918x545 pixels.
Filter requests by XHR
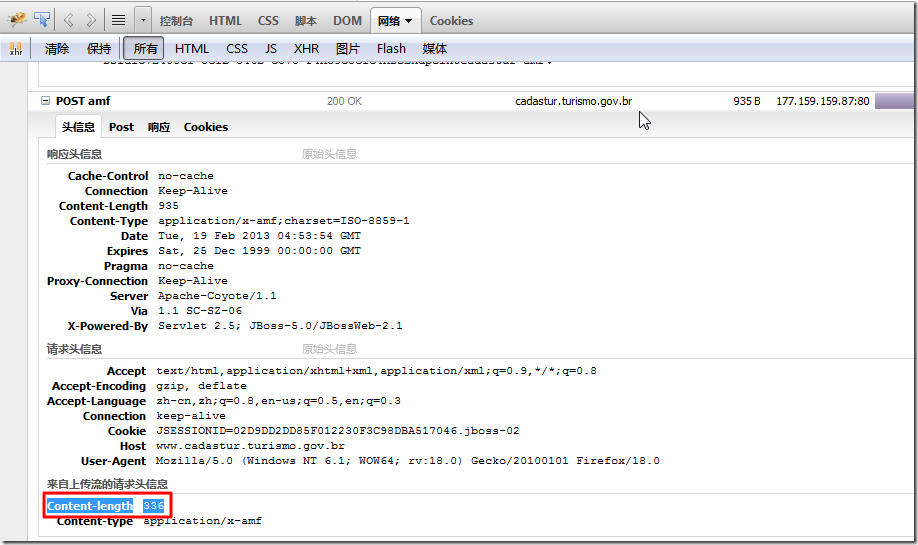point(306,48)
